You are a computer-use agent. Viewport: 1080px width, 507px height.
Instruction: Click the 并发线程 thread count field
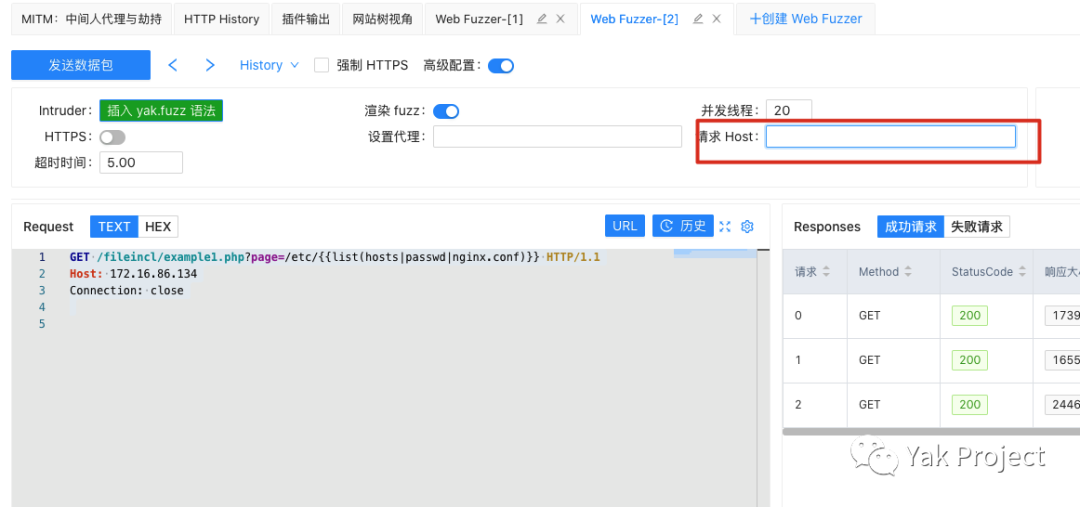(x=789, y=111)
